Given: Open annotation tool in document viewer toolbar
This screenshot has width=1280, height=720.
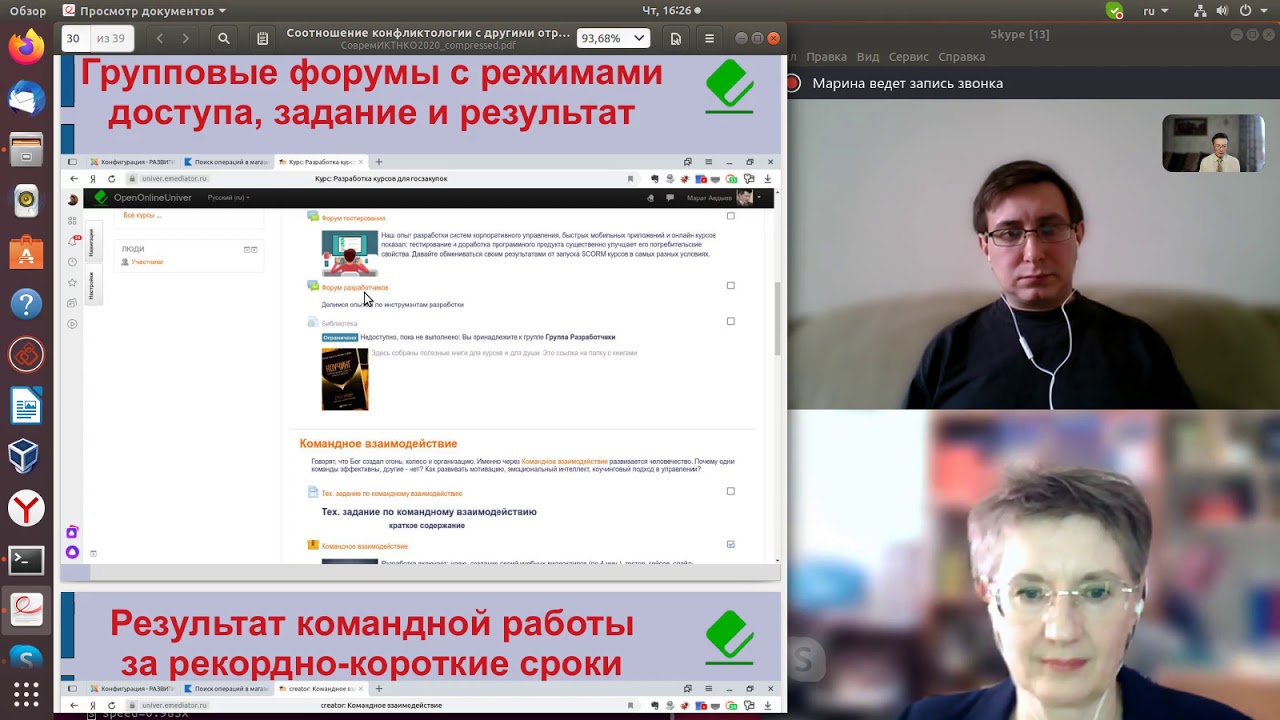Looking at the screenshot, I should 262,39.
